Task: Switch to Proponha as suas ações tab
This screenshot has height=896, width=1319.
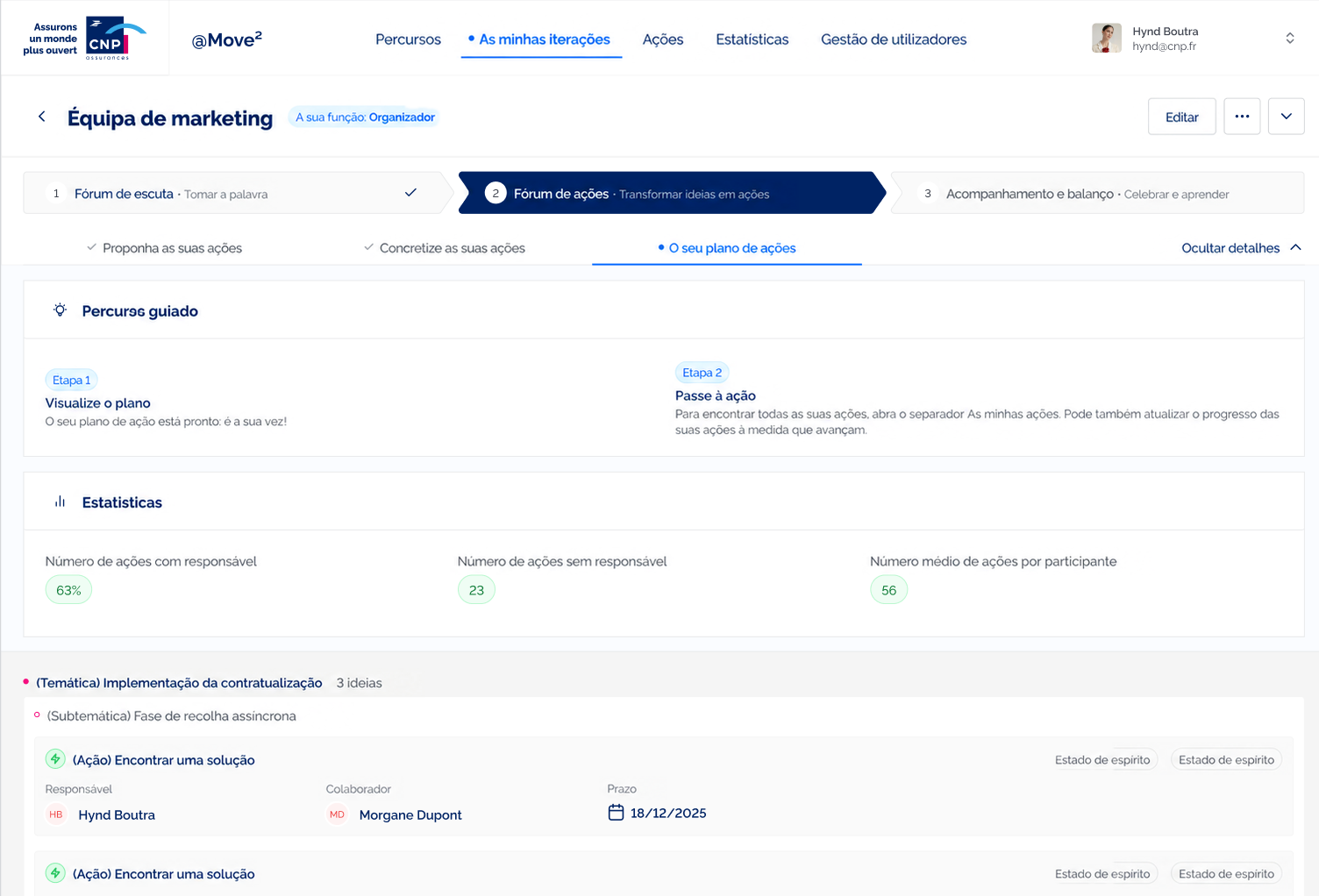Action: tap(164, 248)
